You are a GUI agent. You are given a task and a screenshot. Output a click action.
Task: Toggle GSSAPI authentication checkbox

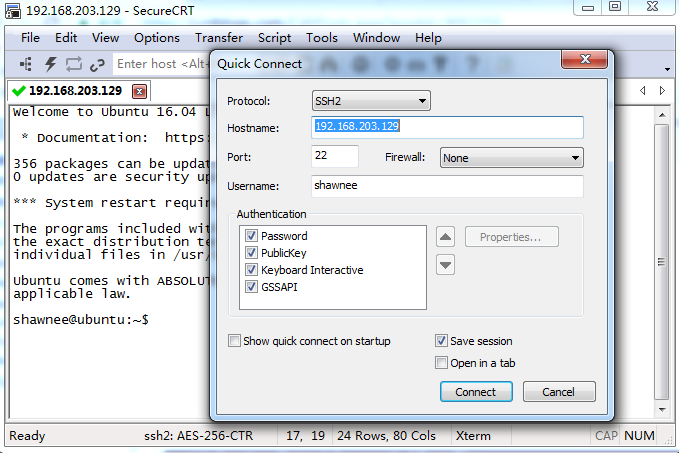251,286
